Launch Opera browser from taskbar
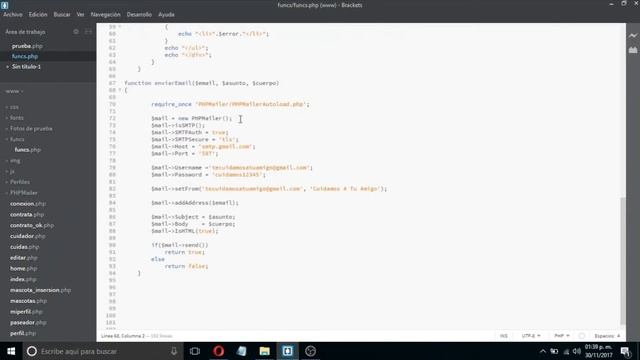This screenshot has height=360, width=640. 218,351
